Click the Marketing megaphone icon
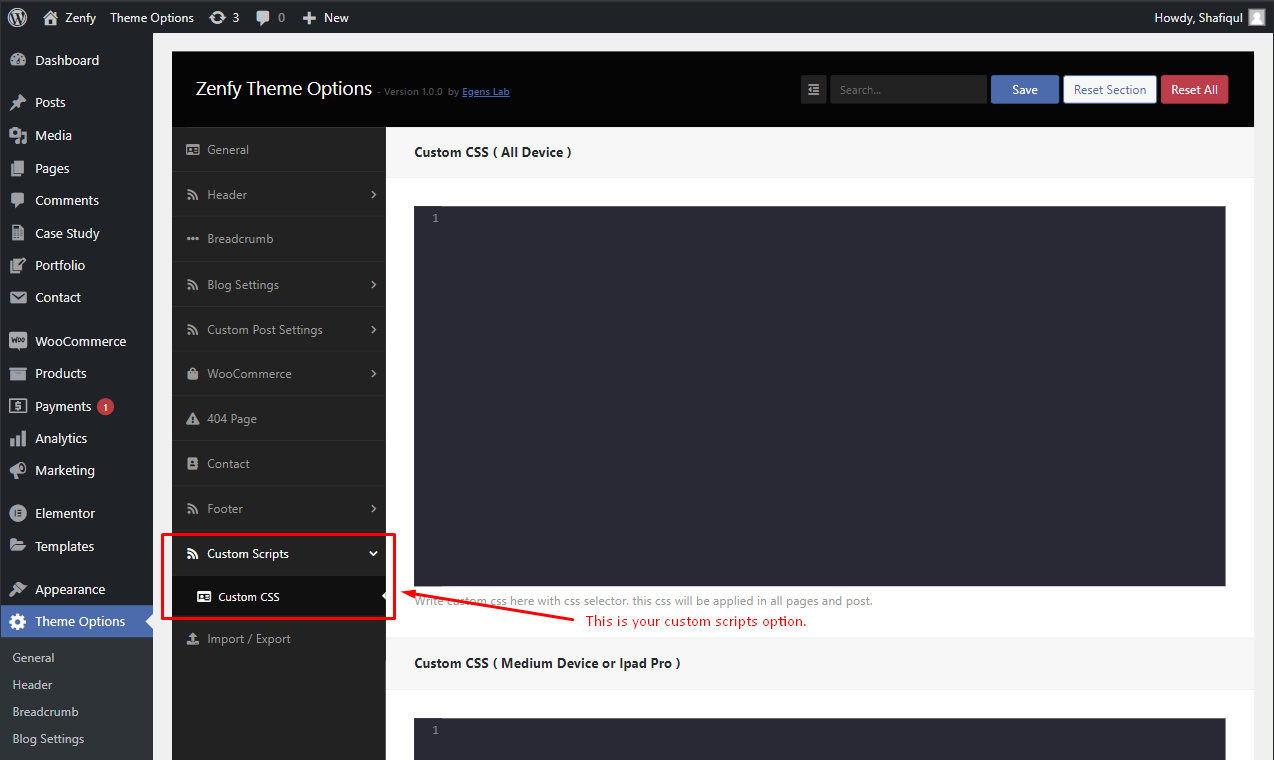Viewport: 1274px width, 760px height. pyautogui.click(x=17, y=470)
